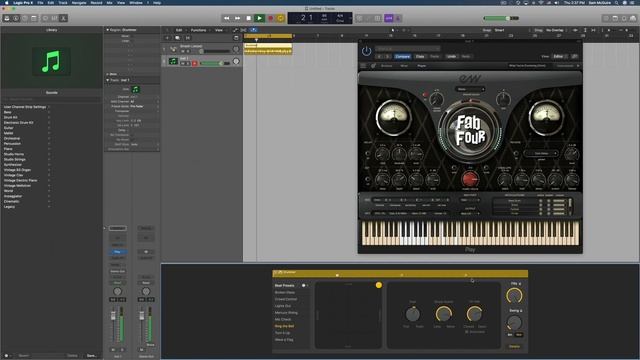Open the Apple menu

[6, 2]
